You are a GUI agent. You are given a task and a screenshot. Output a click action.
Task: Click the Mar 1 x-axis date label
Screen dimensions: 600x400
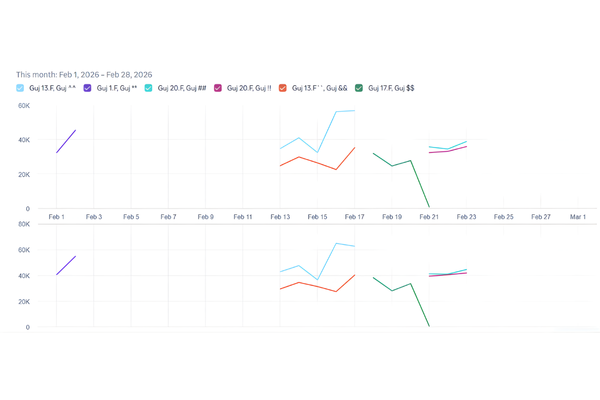click(578, 217)
